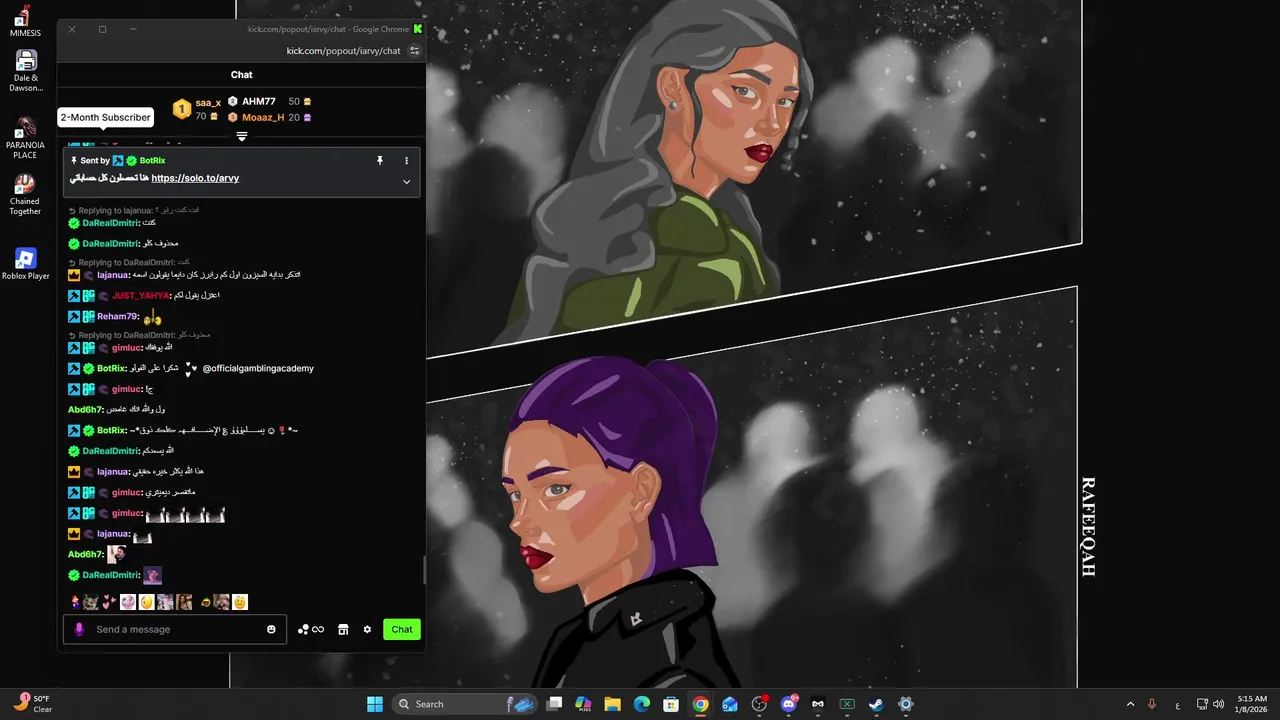The image size is (1280, 720).
Task: Click the taskbar Search box
Action: click(x=467, y=704)
